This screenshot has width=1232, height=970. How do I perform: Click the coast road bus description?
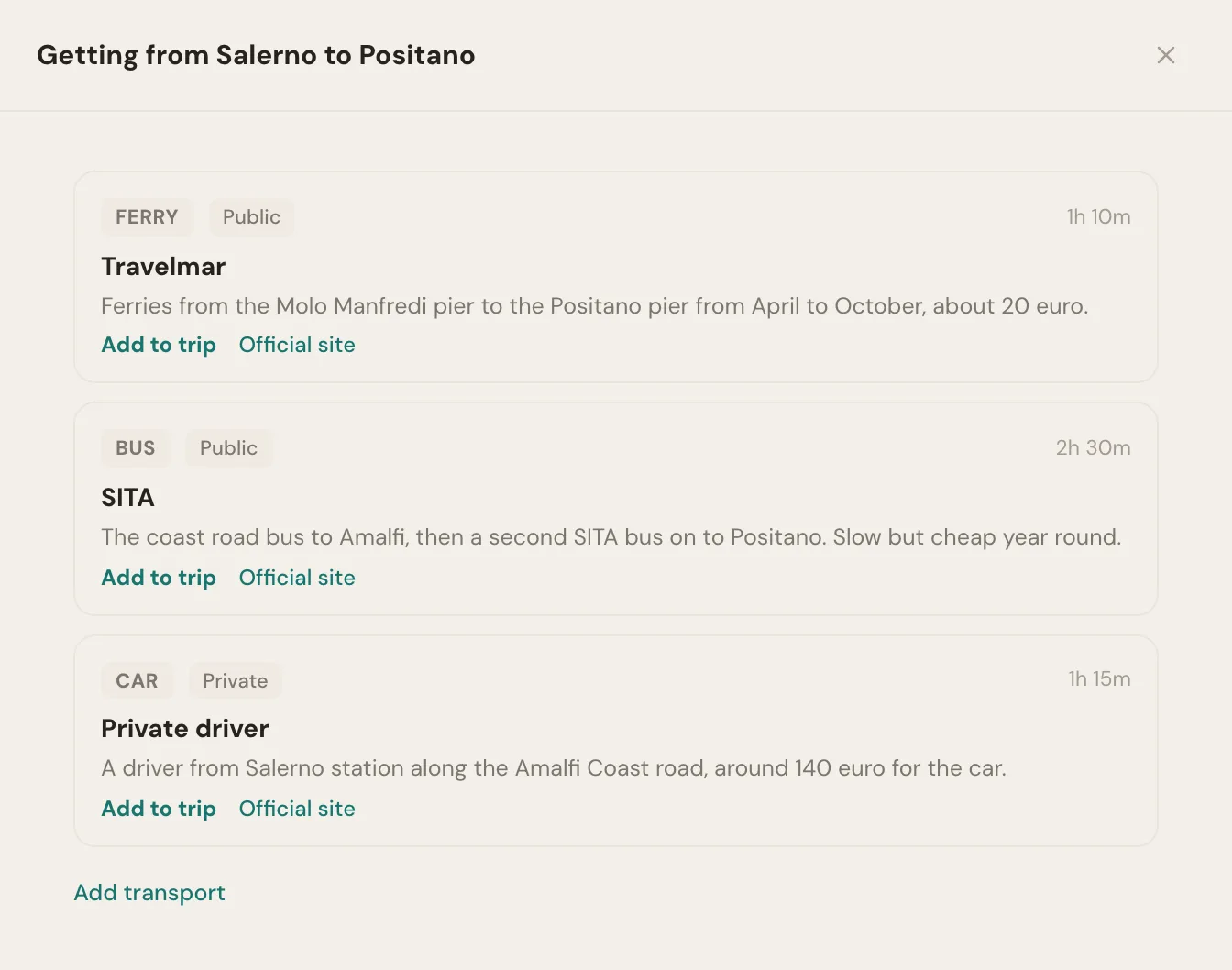611,537
